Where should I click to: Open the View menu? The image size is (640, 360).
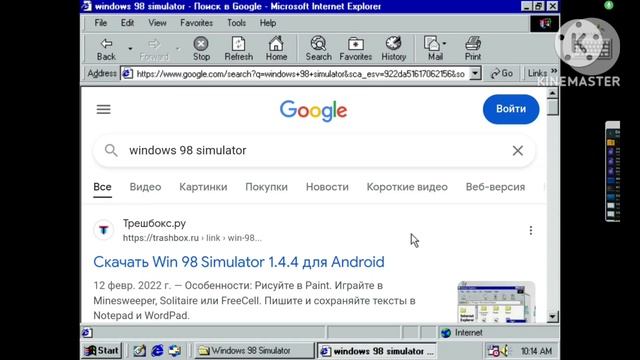(157, 23)
